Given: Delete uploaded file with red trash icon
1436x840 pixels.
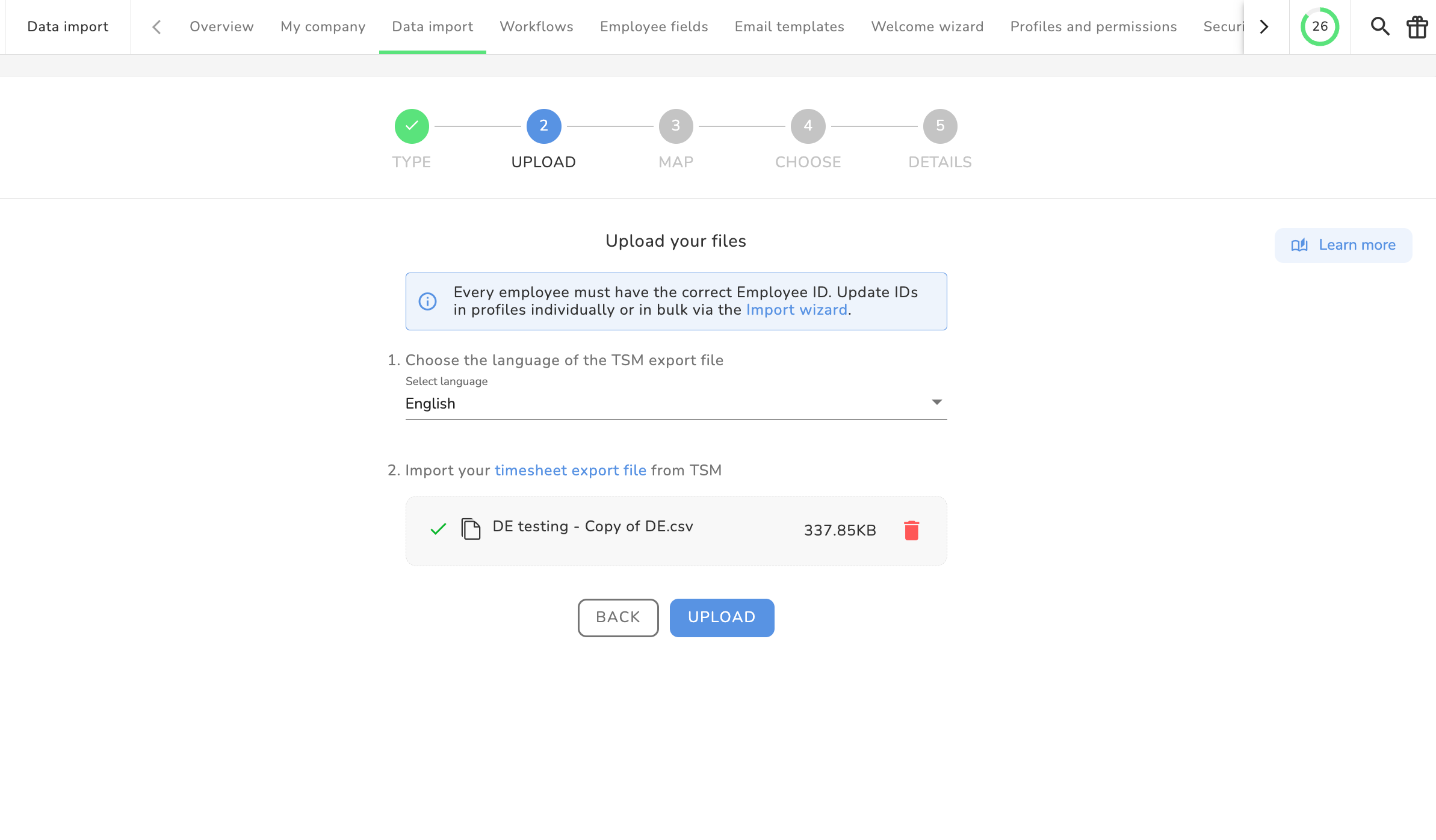Looking at the screenshot, I should (x=911, y=530).
